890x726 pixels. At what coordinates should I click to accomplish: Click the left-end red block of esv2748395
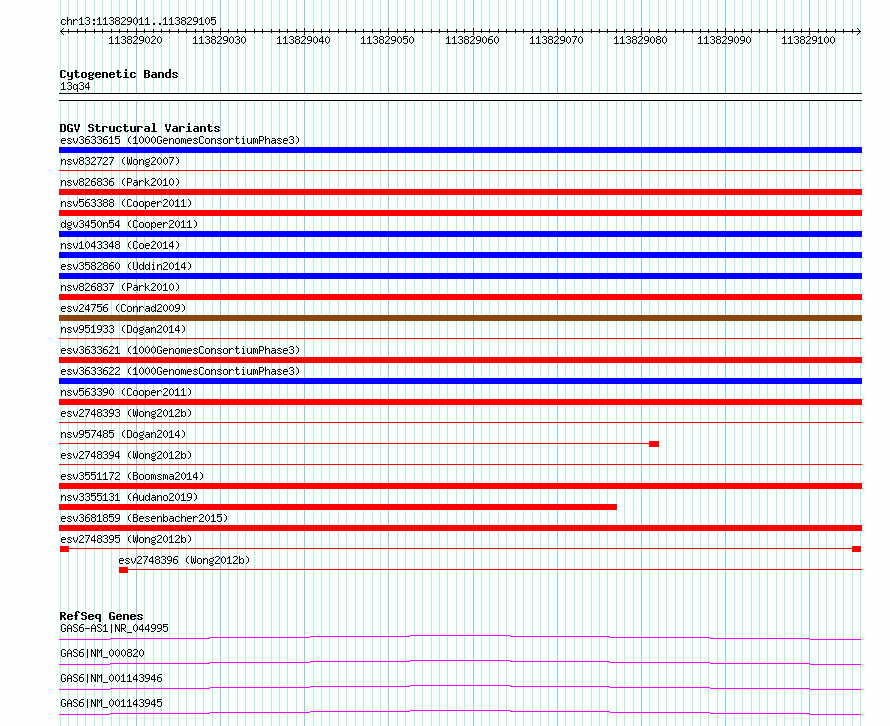tap(65, 549)
